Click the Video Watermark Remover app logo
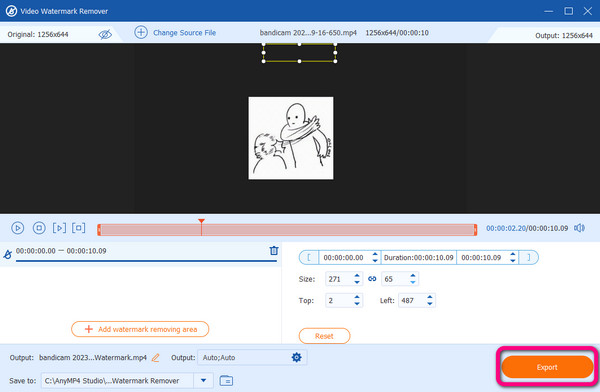 click(11, 11)
